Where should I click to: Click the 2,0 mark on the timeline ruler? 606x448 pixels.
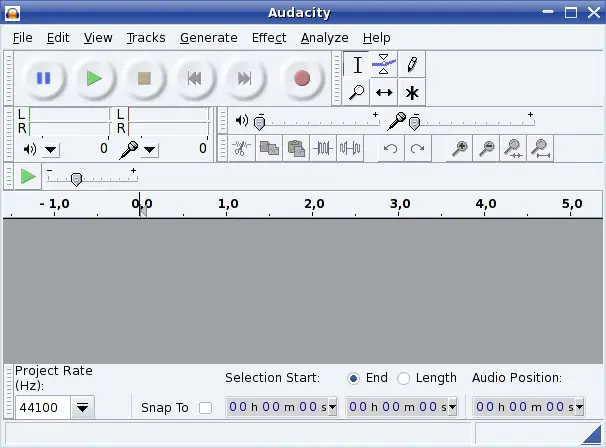click(314, 204)
